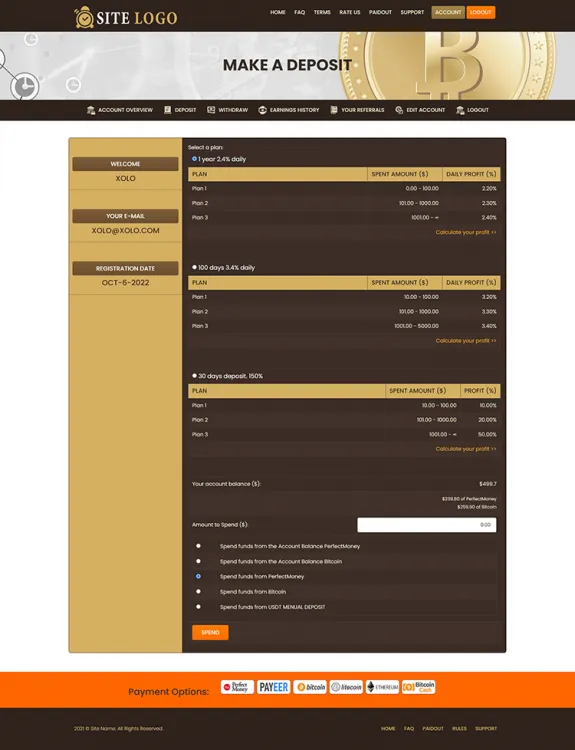
Task: Click the 50.00% profit cell
Action: pos(487,434)
